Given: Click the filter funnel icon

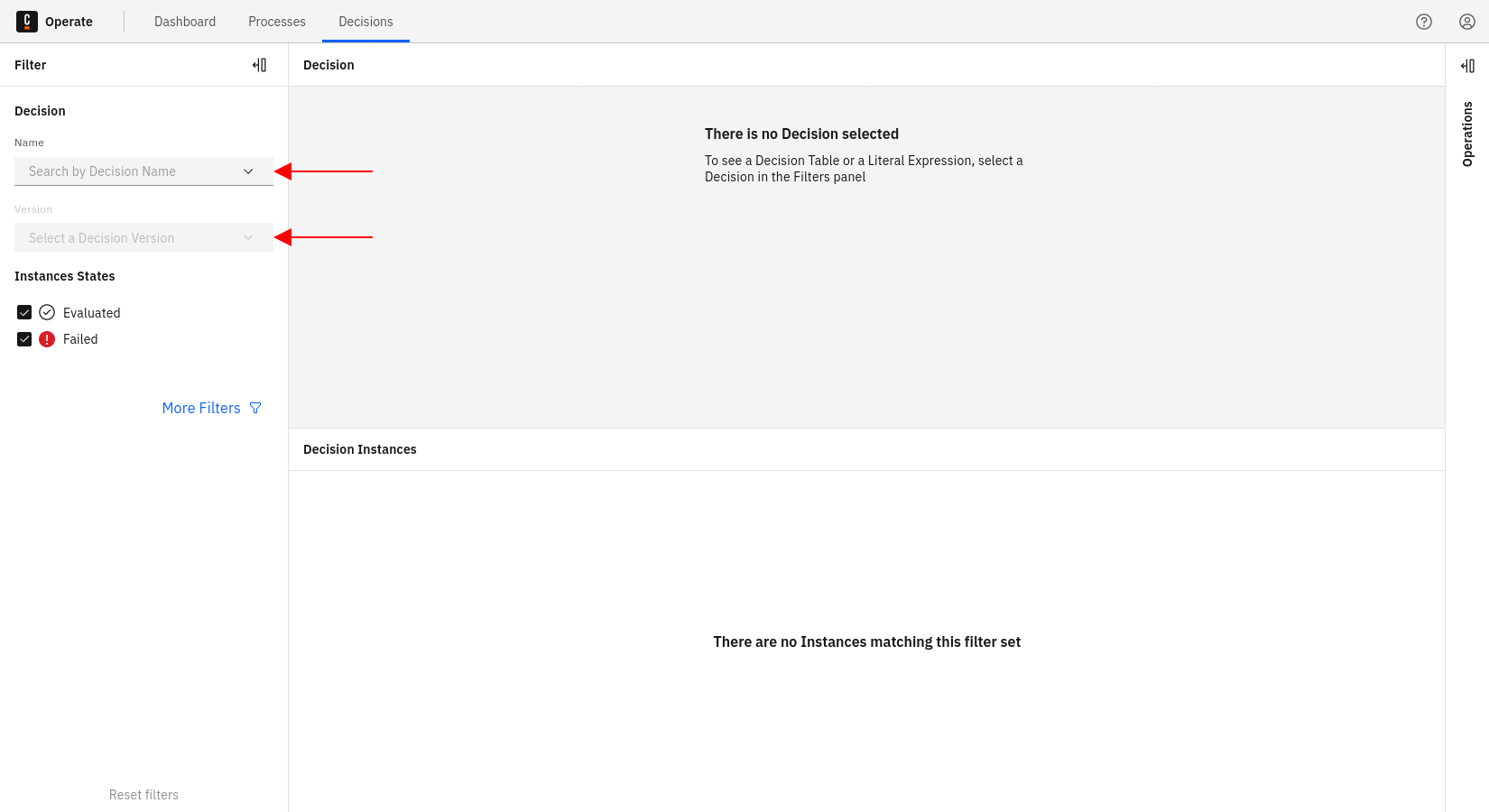Looking at the screenshot, I should tap(255, 409).
